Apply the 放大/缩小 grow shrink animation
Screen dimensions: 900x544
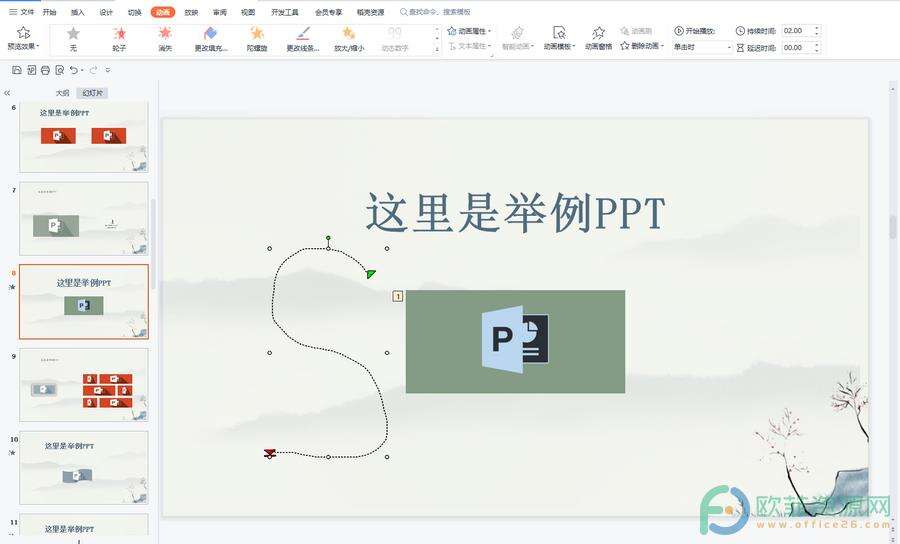click(349, 39)
